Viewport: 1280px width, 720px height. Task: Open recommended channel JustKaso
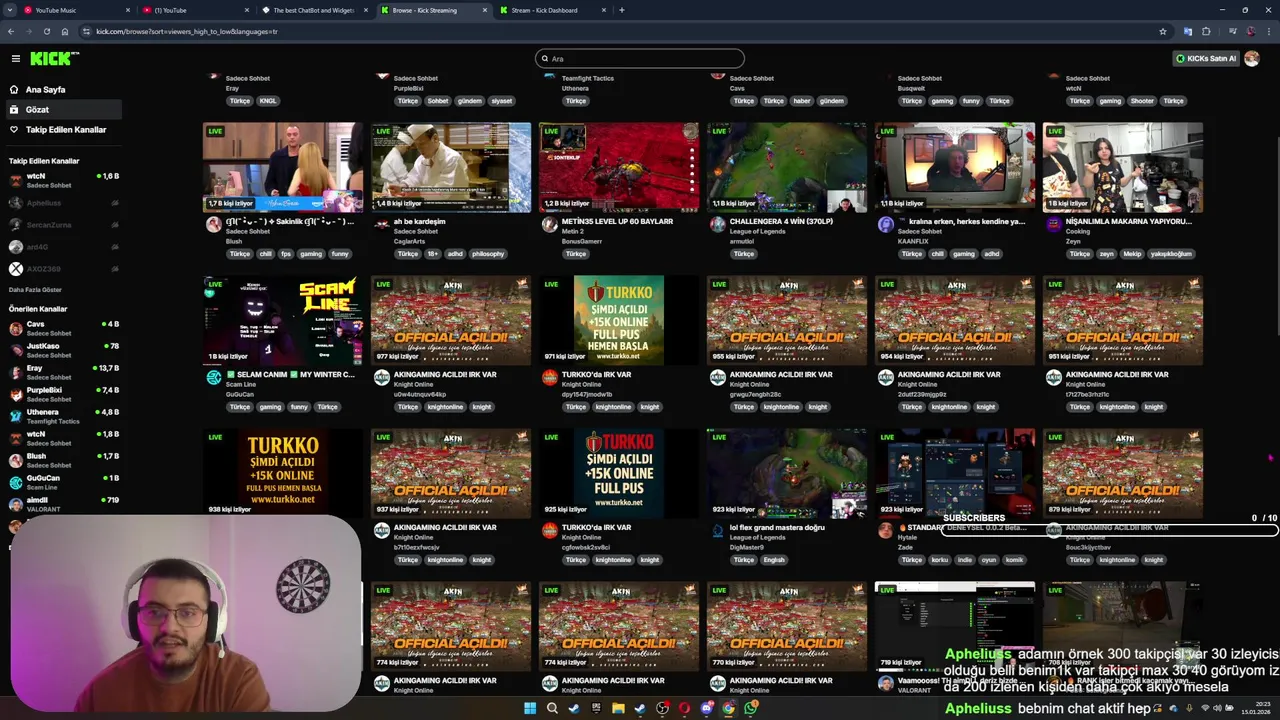click(x=64, y=350)
